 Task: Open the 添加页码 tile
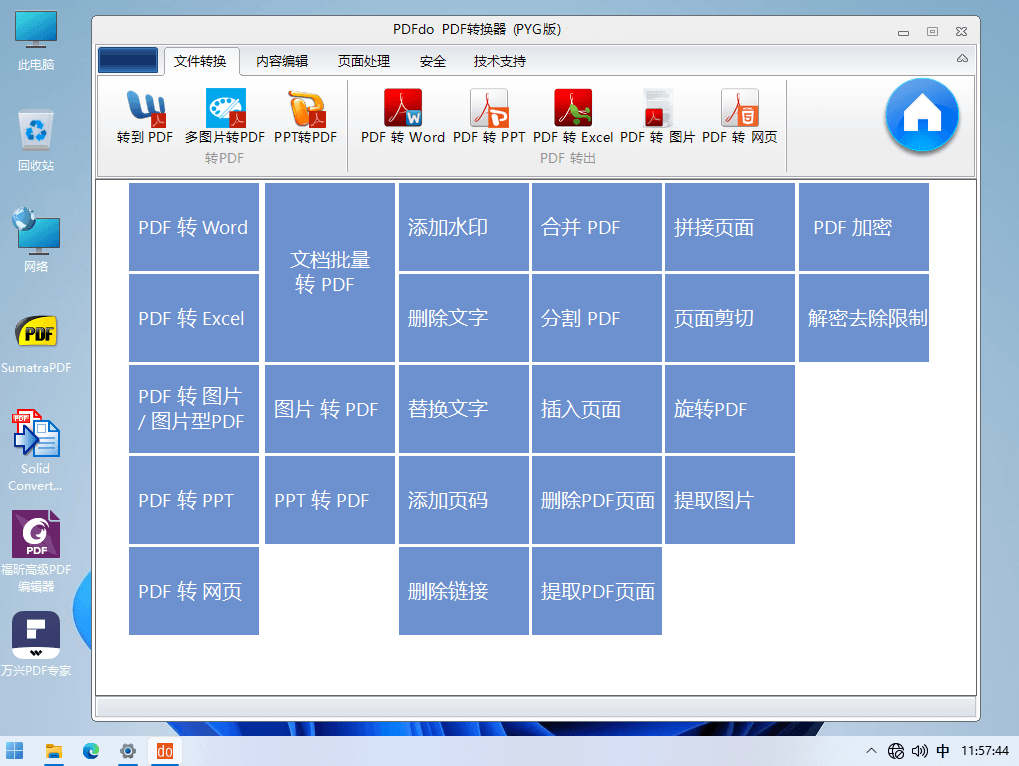pyautogui.click(x=463, y=500)
